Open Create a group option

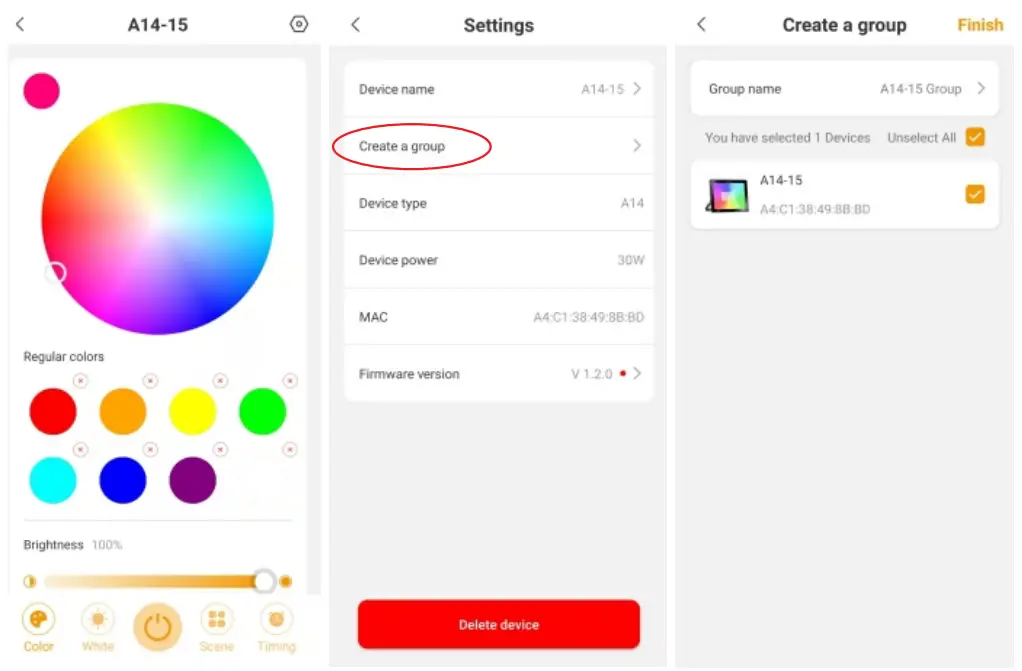(499, 145)
